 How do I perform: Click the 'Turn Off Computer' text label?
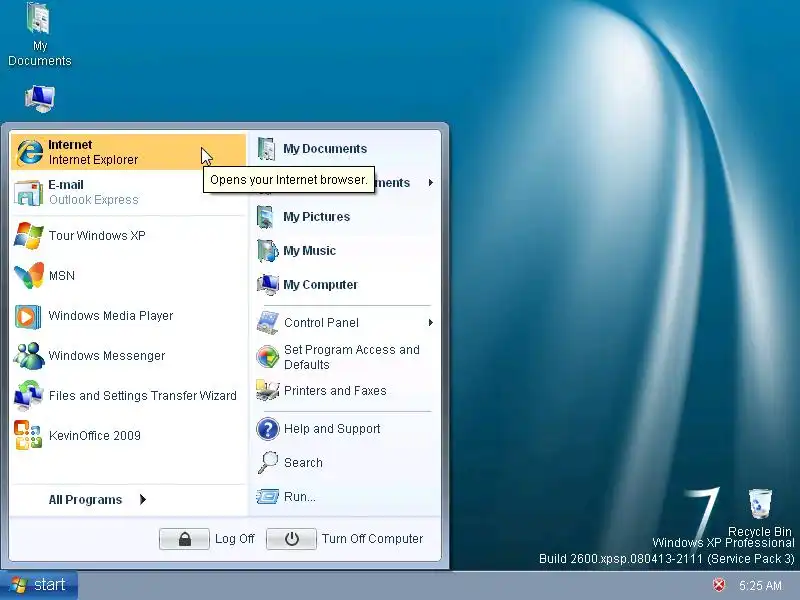(x=372, y=539)
